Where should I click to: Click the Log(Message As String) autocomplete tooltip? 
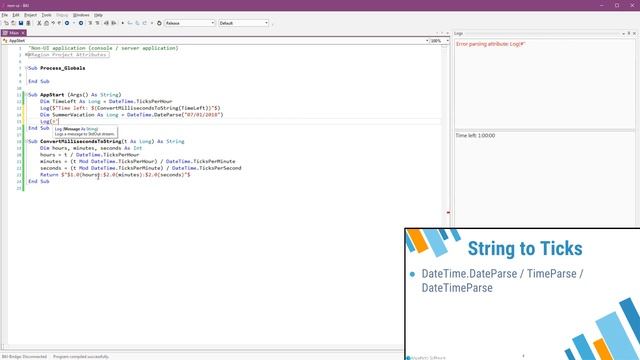pos(85,131)
